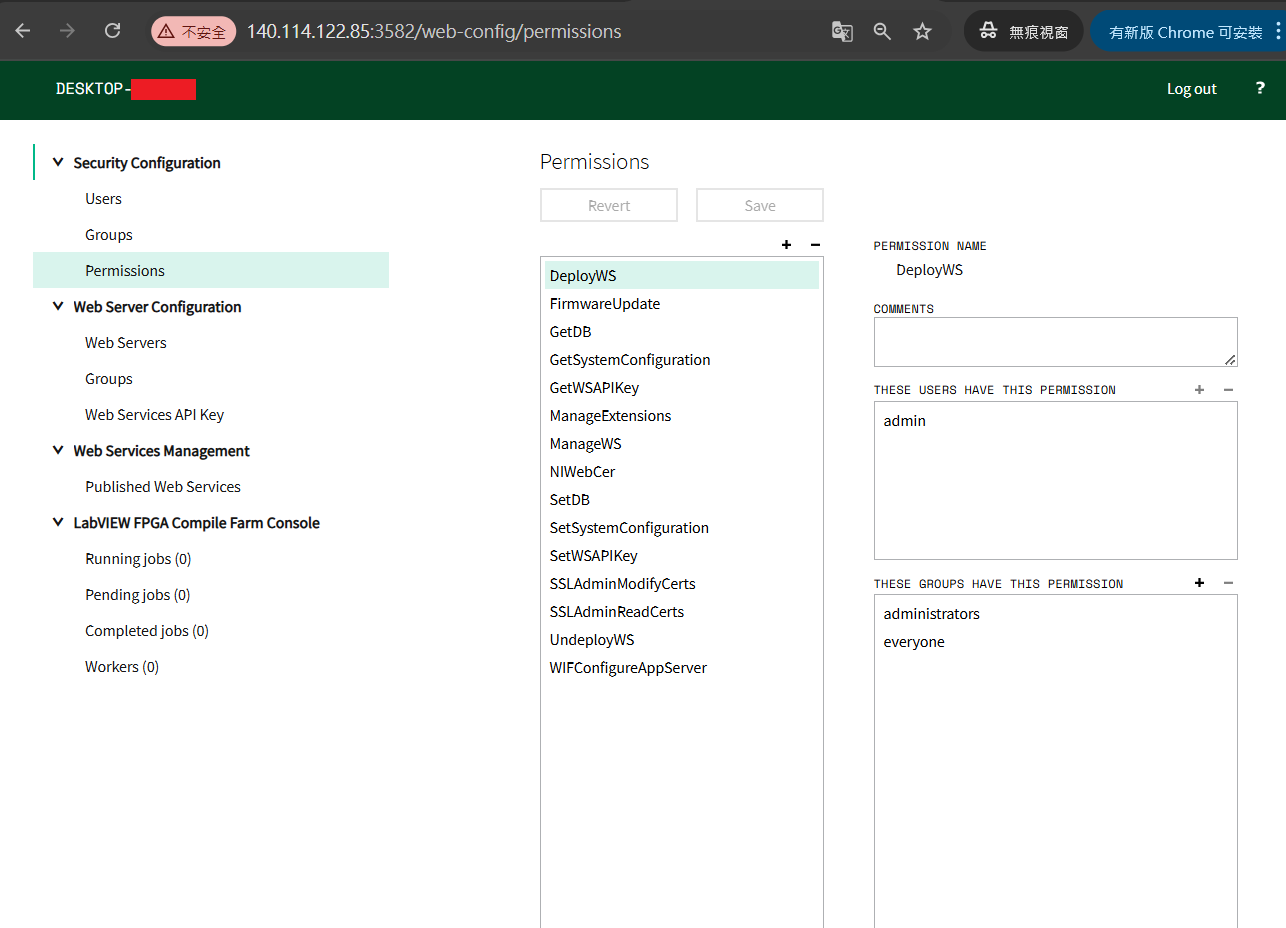Viewport: 1286px width, 928px height.
Task: Select the everyone group entry
Action: 1055,642
